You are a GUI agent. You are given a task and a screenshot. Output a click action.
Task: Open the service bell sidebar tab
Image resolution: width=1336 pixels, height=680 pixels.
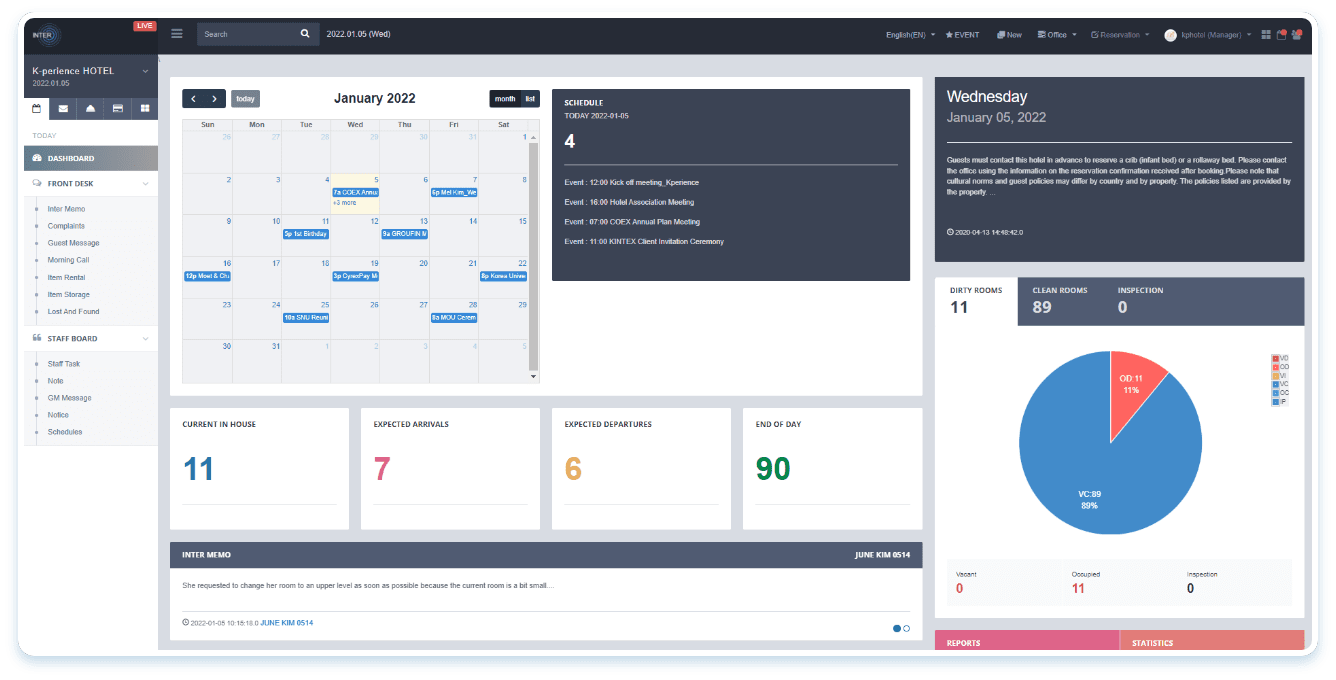[x=91, y=108]
